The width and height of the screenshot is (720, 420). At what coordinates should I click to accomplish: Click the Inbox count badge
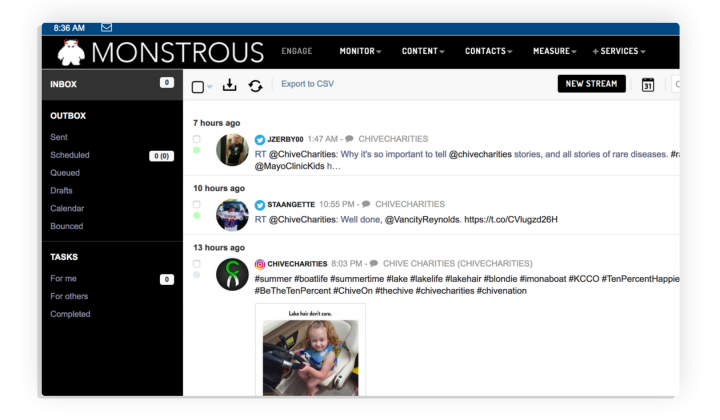coord(167,83)
